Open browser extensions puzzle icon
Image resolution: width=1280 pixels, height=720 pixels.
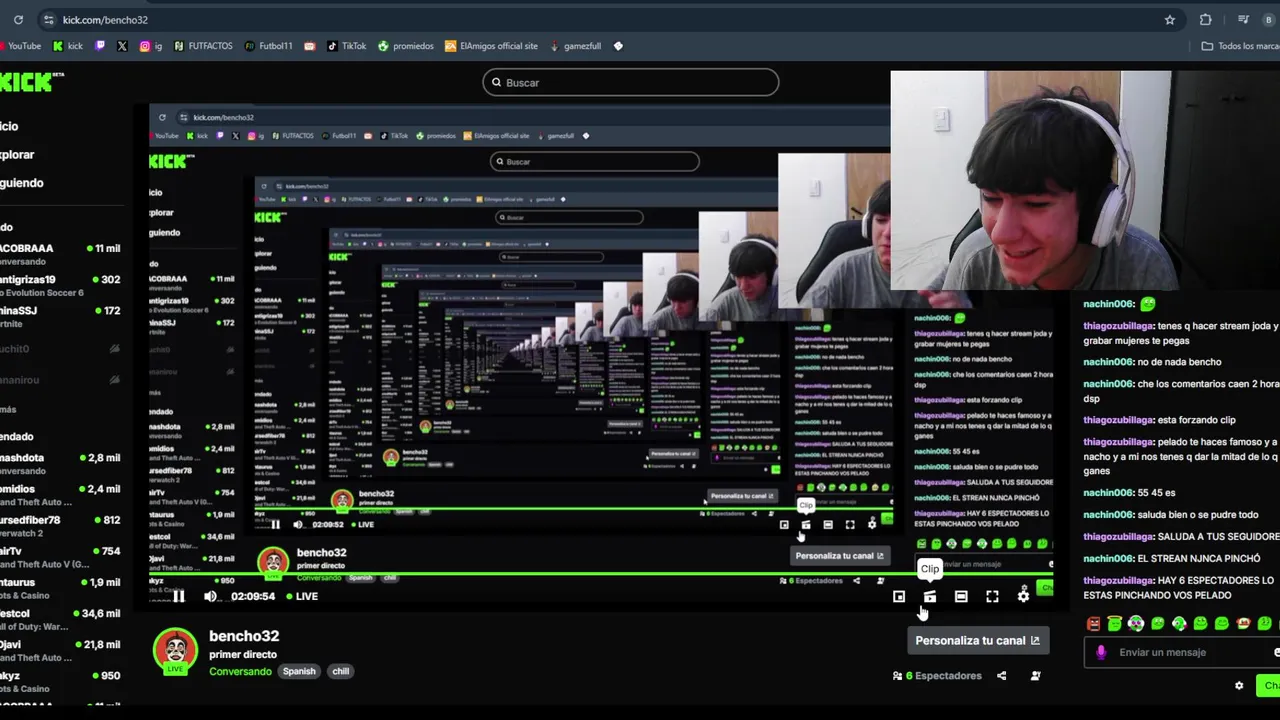pos(1206,20)
